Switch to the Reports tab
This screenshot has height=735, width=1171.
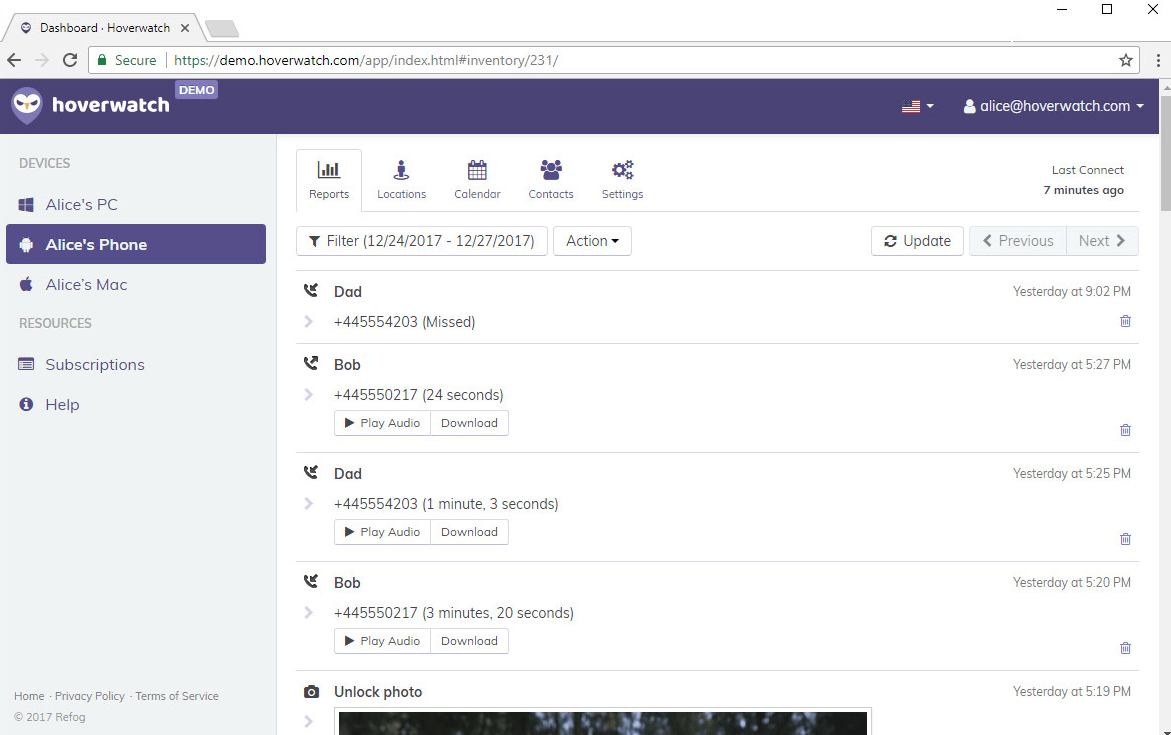point(329,181)
